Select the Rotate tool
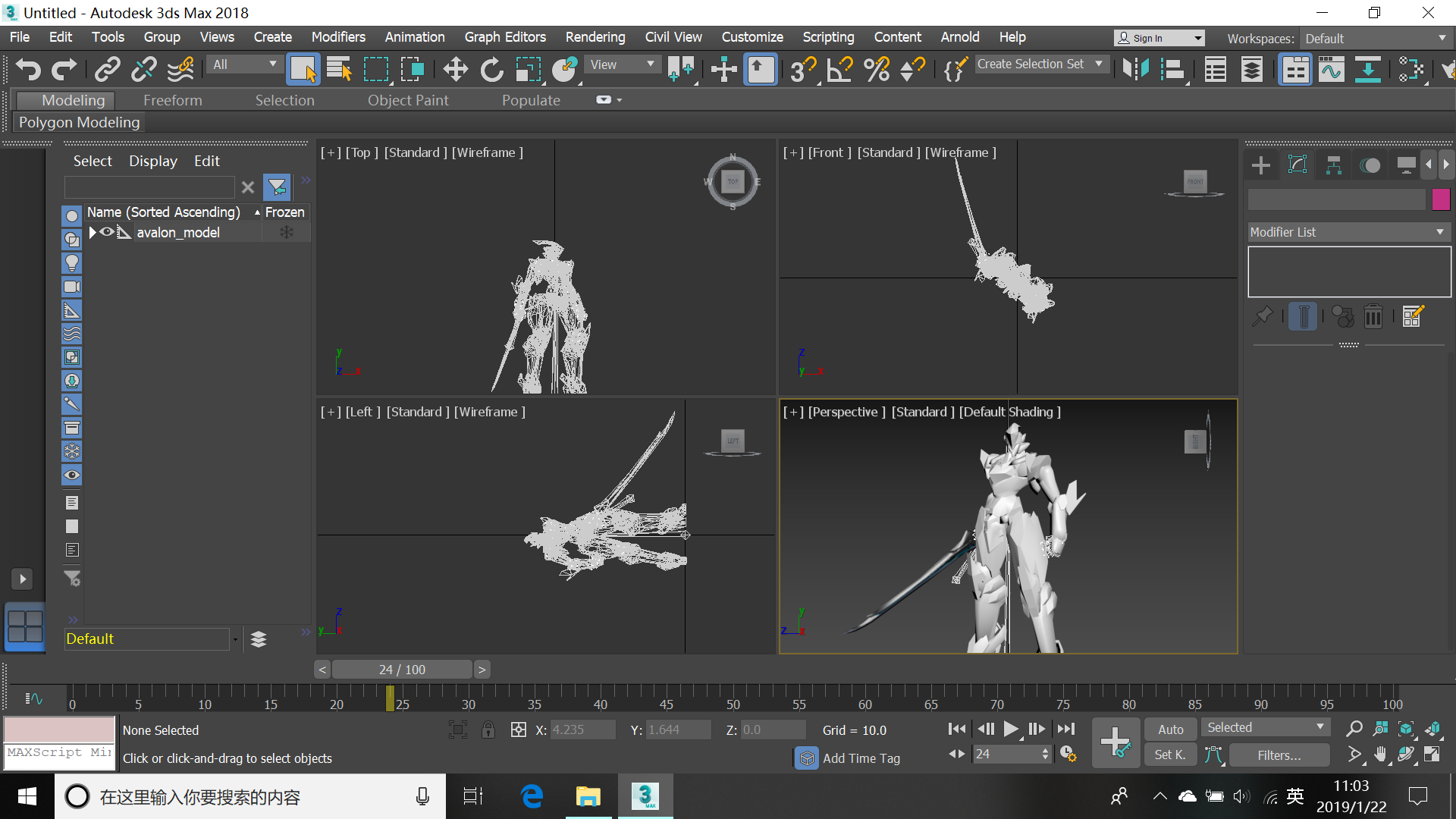The image size is (1456, 819). 491,69
